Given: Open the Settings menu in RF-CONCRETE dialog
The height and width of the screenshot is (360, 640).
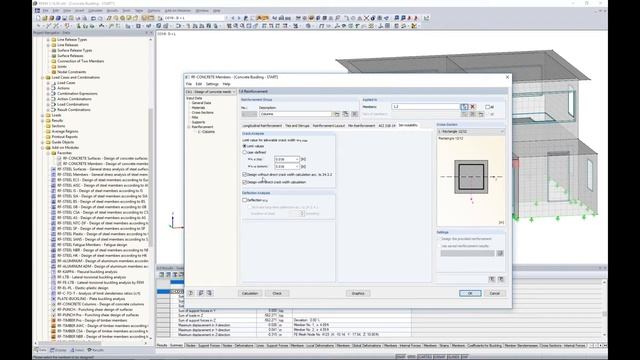Looking at the screenshot, I should click(x=212, y=84).
